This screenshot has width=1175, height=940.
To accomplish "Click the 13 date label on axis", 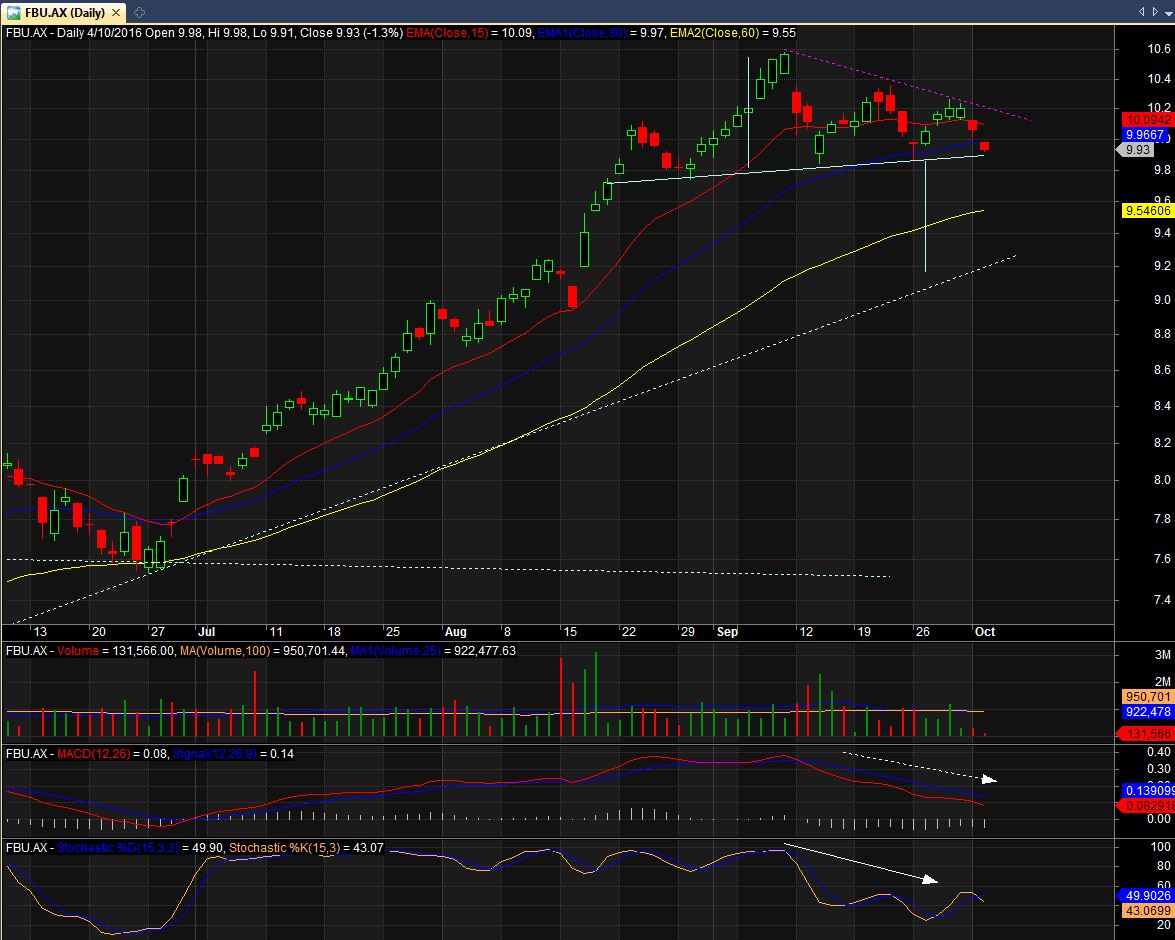I will pos(40,632).
